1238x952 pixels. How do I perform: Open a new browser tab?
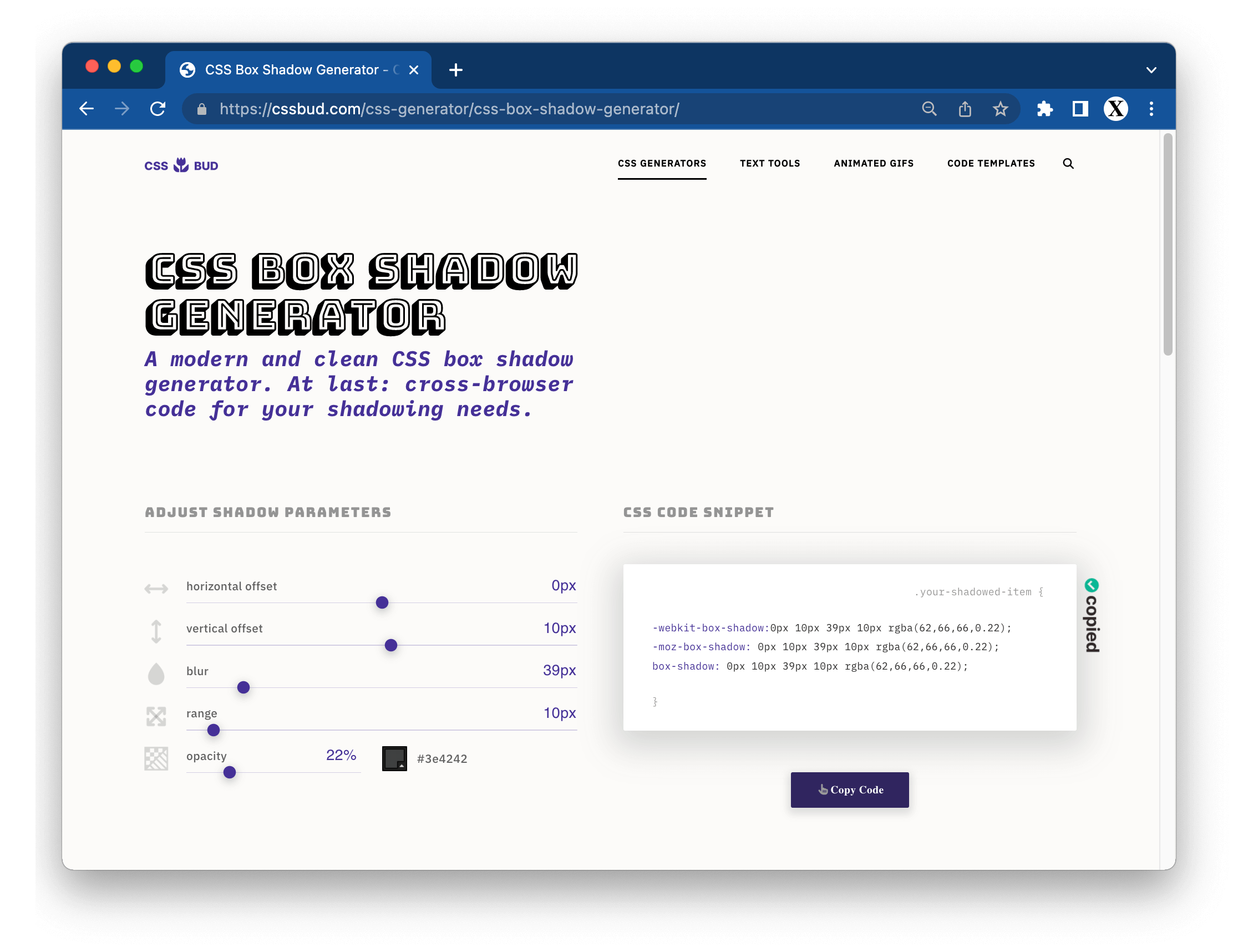[455, 70]
